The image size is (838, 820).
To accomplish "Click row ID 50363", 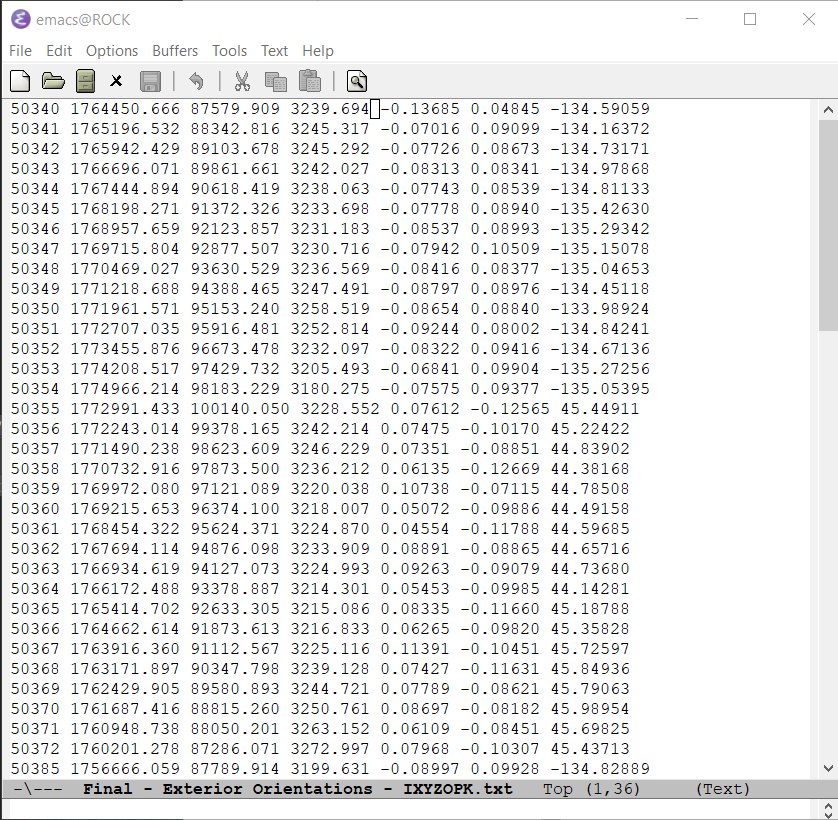I will pos(35,569).
